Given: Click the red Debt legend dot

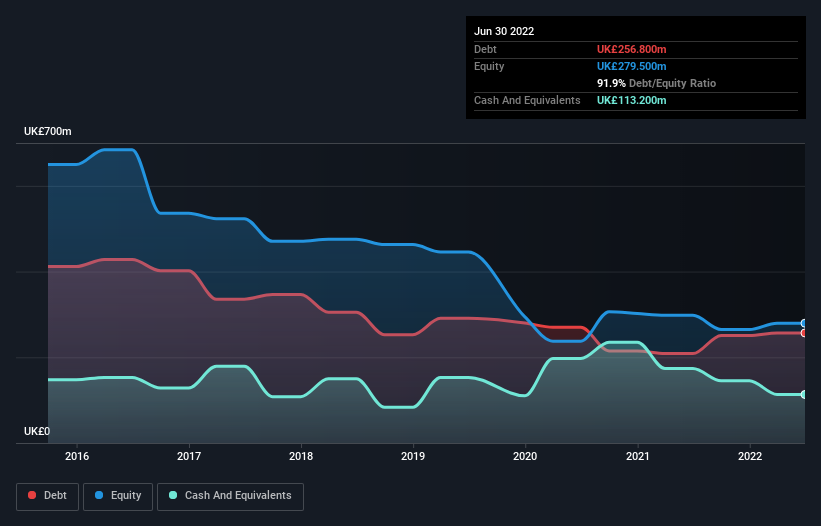Looking at the screenshot, I should click(32, 495).
